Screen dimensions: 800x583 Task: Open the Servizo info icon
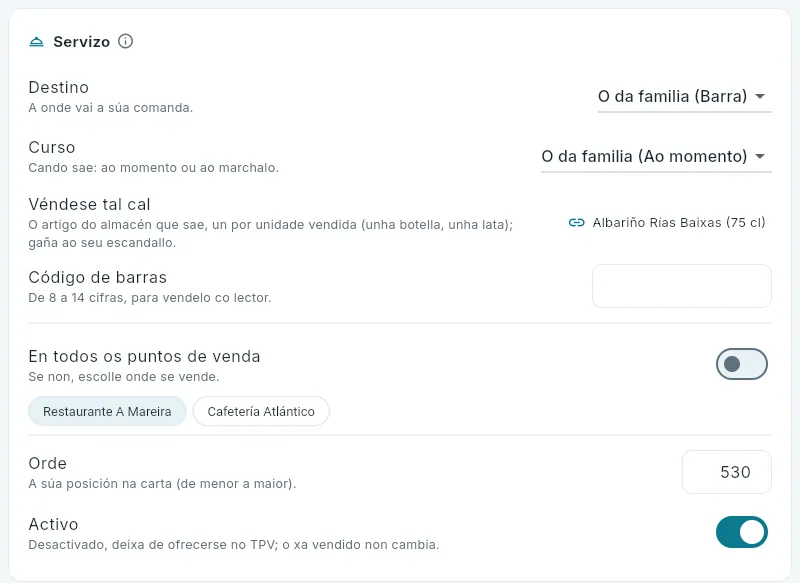pos(126,41)
